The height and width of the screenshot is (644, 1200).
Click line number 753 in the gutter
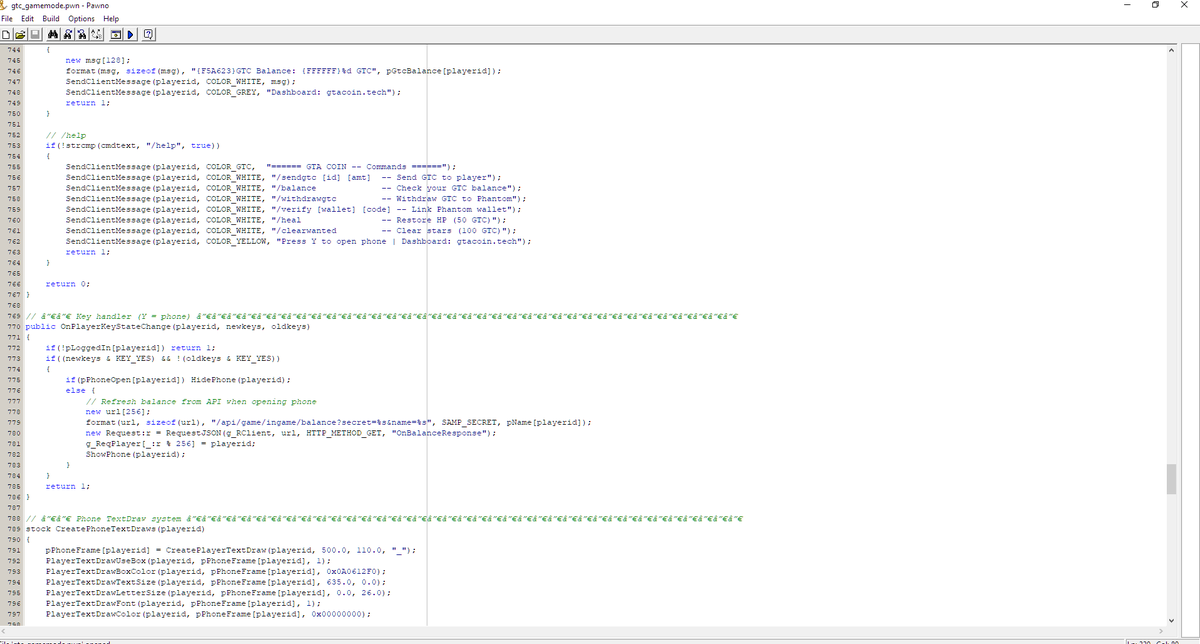click(12, 145)
